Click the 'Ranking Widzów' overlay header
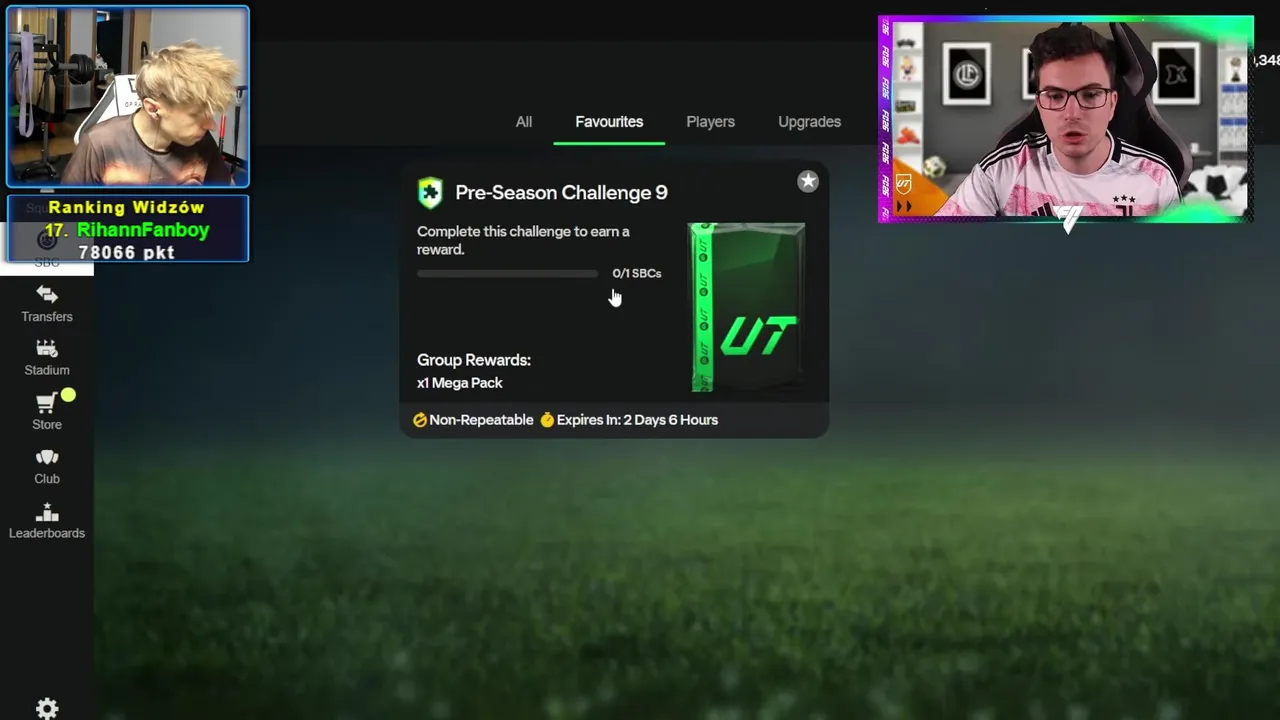 coord(127,208)
